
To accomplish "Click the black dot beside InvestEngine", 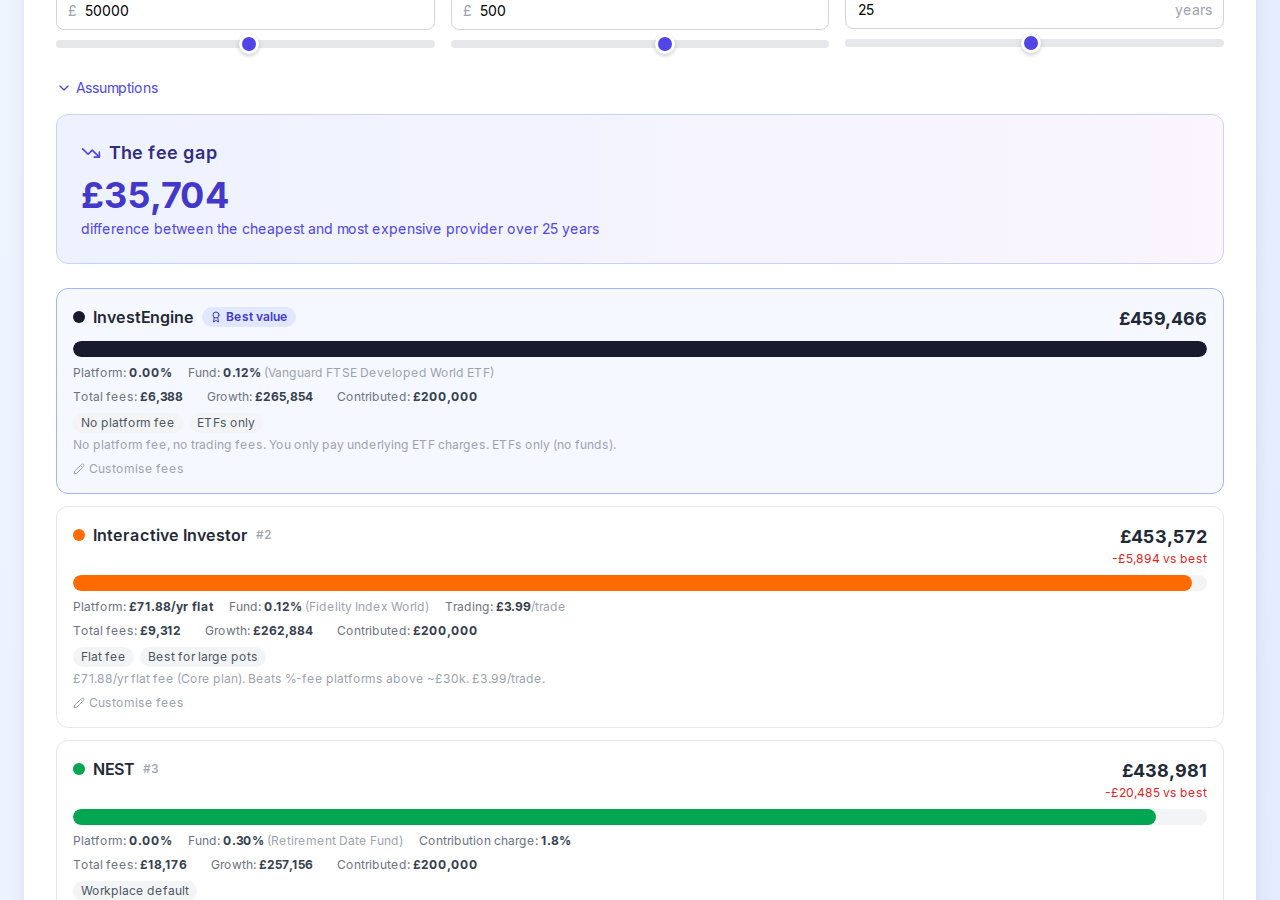I will click(79, 317).
